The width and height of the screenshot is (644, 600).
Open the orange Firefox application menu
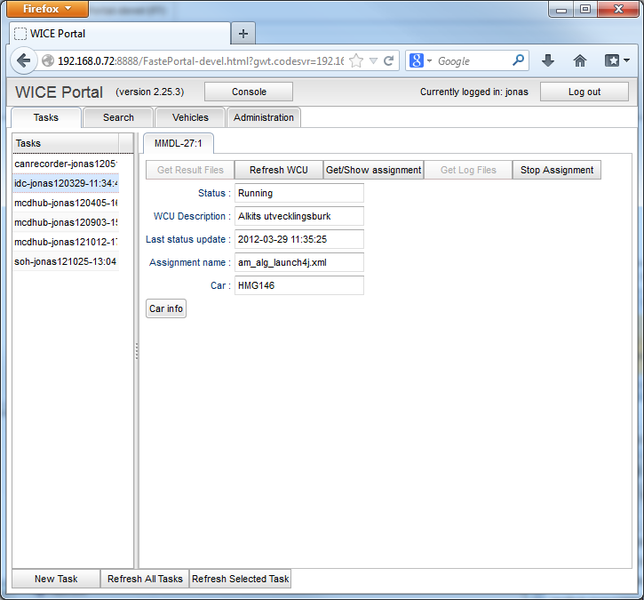click(48, 9)
